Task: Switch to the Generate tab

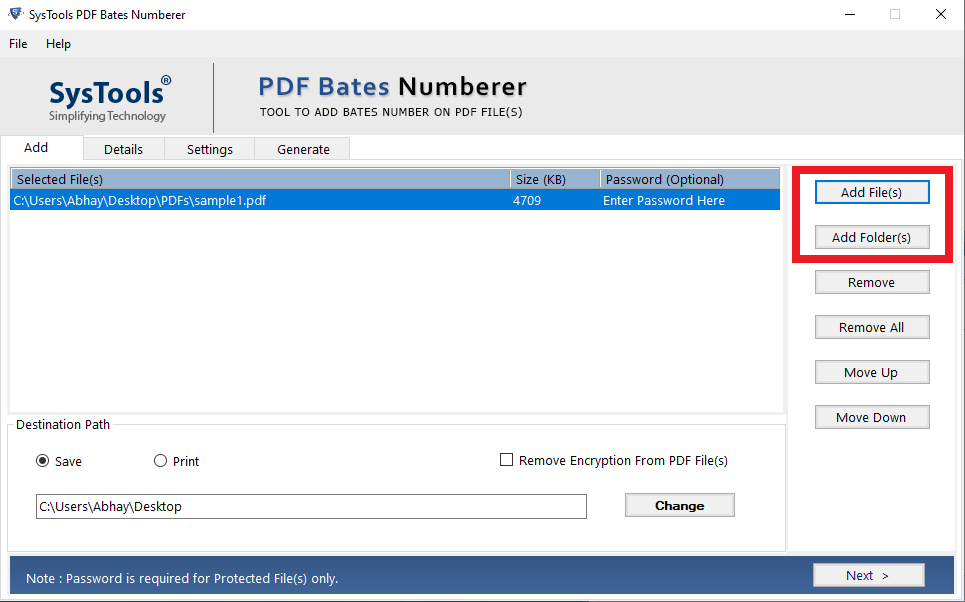Action: point(303,149)
